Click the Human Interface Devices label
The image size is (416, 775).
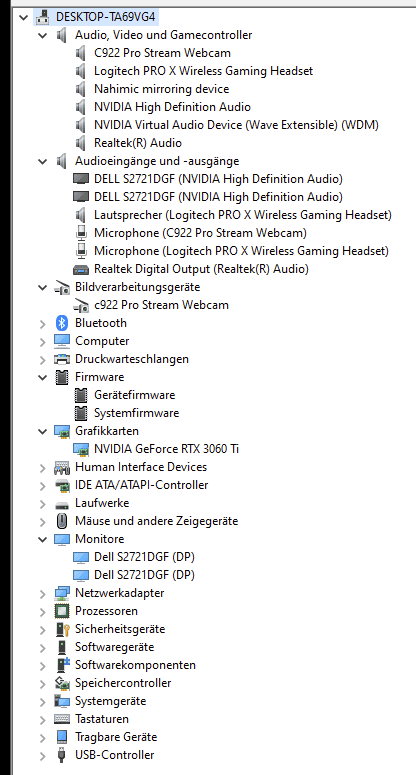tap(141, 467)
